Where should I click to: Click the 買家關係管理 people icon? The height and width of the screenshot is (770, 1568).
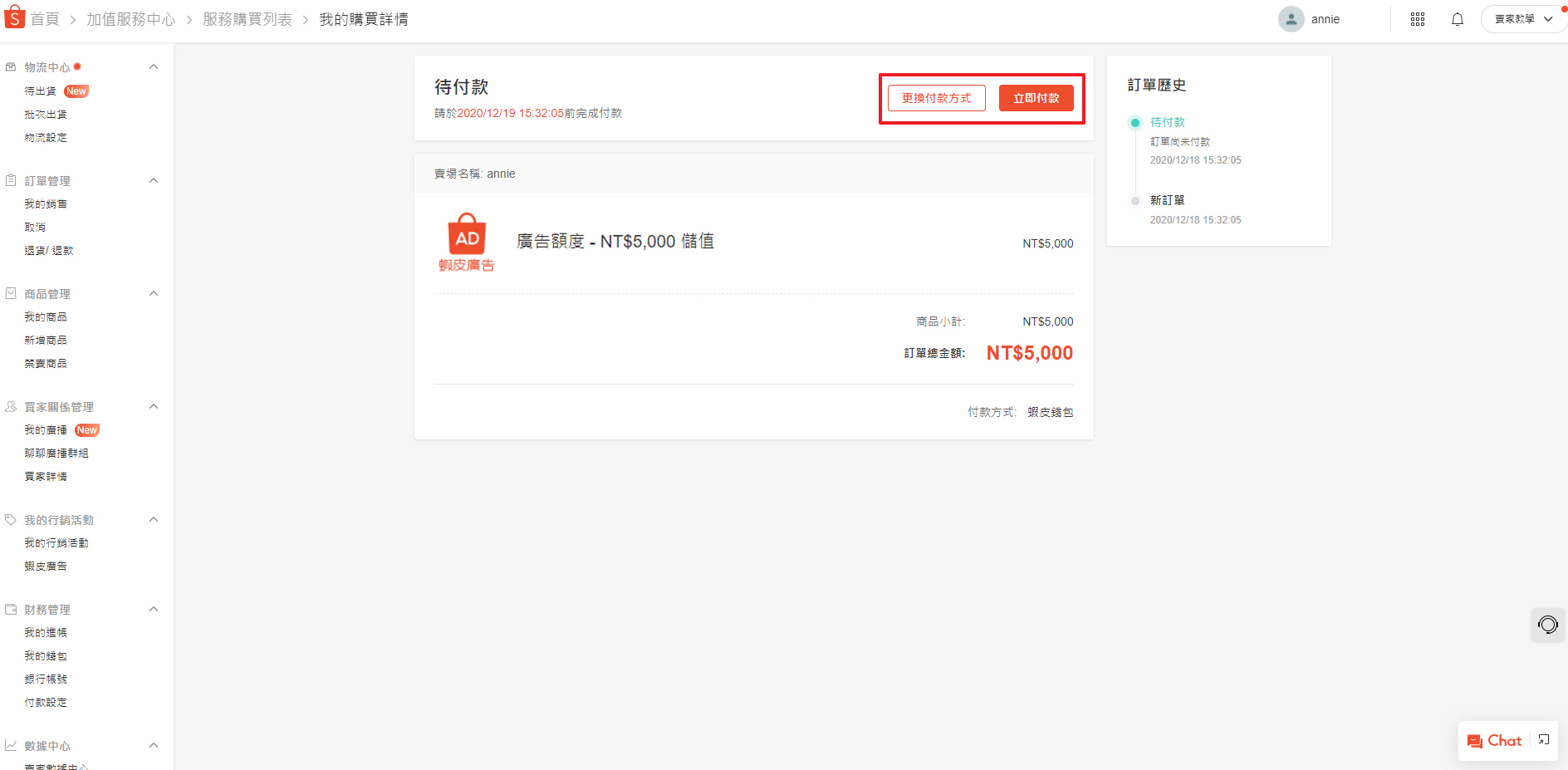tap(11, 406)
